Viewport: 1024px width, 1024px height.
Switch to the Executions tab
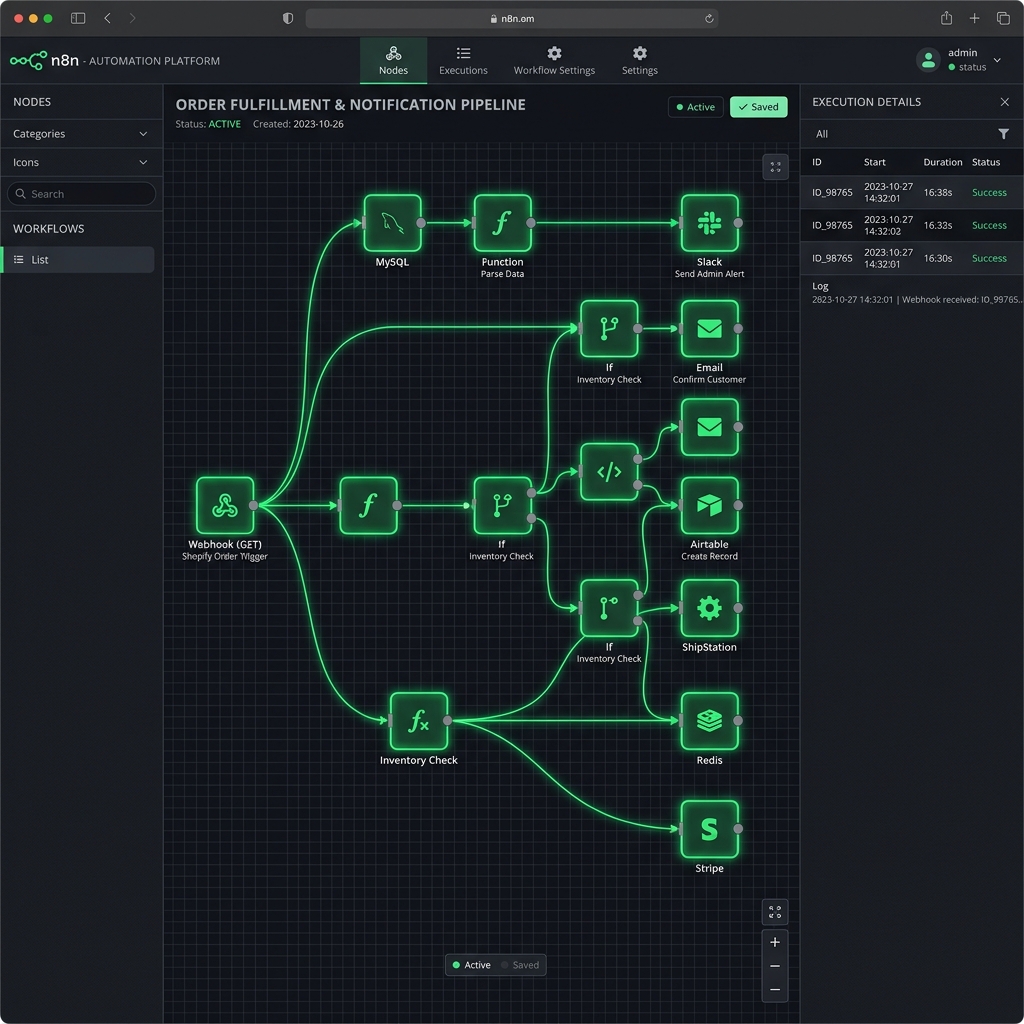(x=463, y=61)
